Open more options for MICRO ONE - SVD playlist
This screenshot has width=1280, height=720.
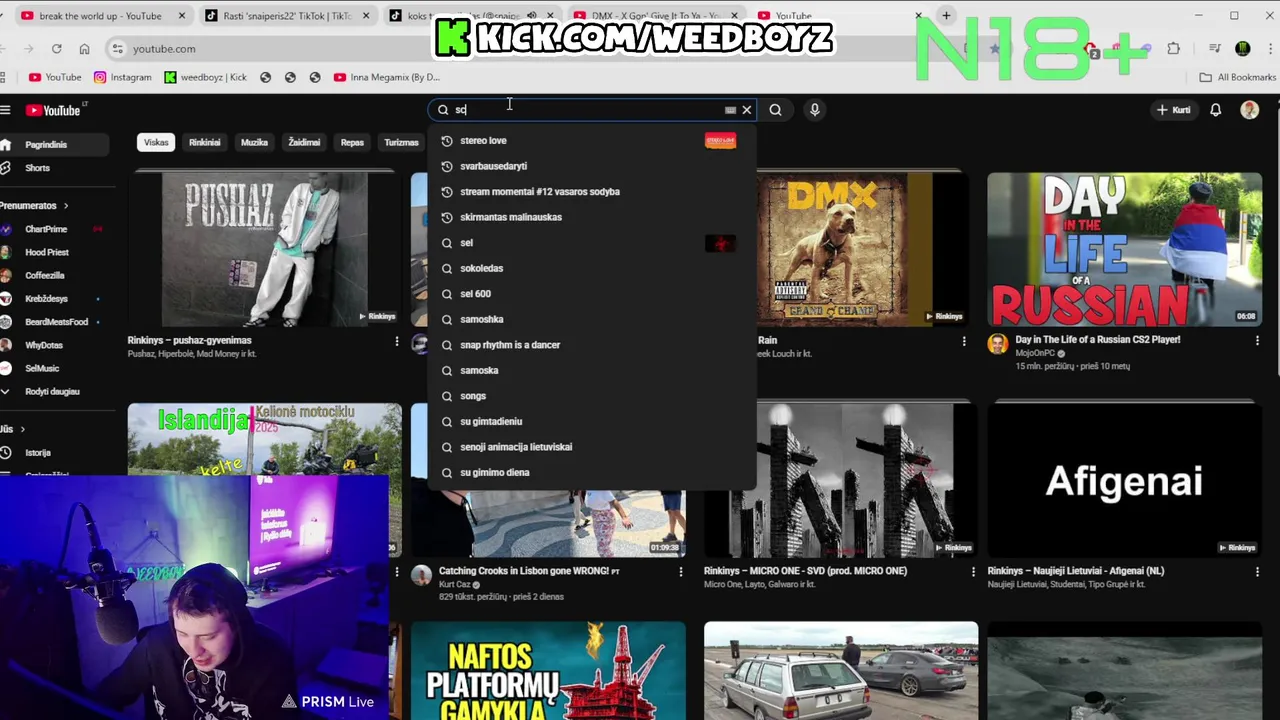[x=973, y=572]
